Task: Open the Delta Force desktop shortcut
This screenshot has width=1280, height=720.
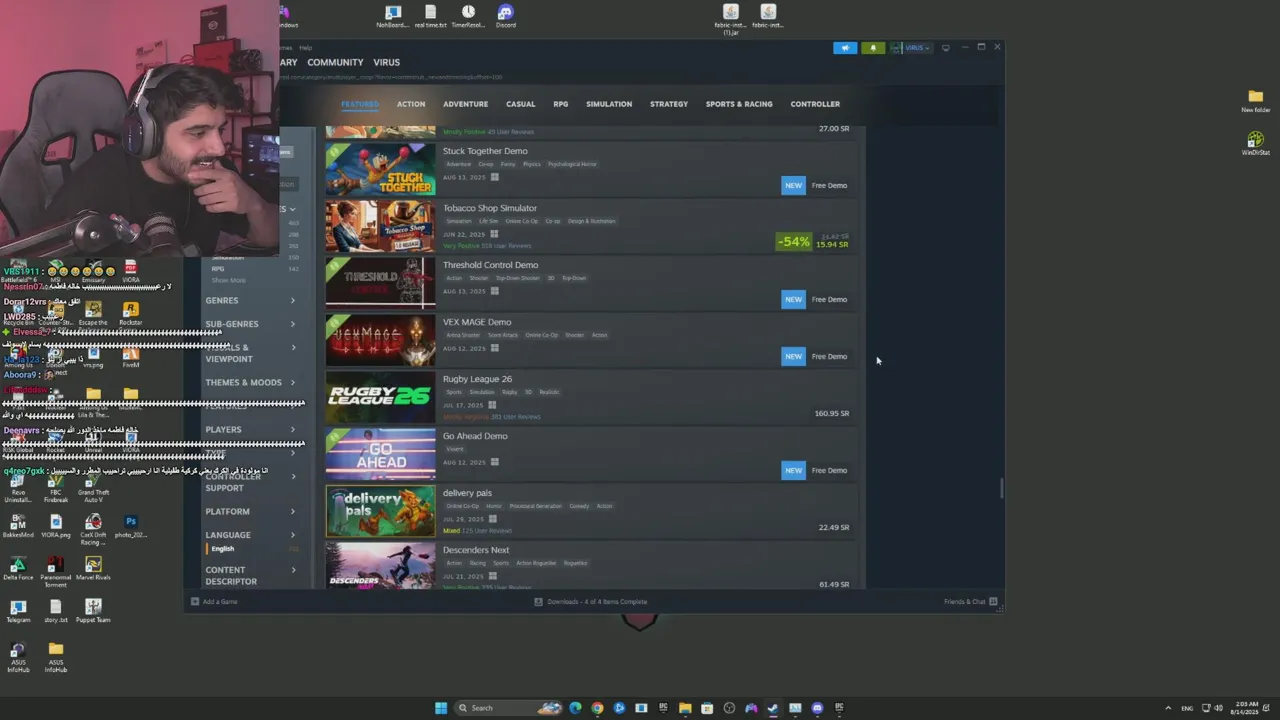Action: tap(18, 568)
